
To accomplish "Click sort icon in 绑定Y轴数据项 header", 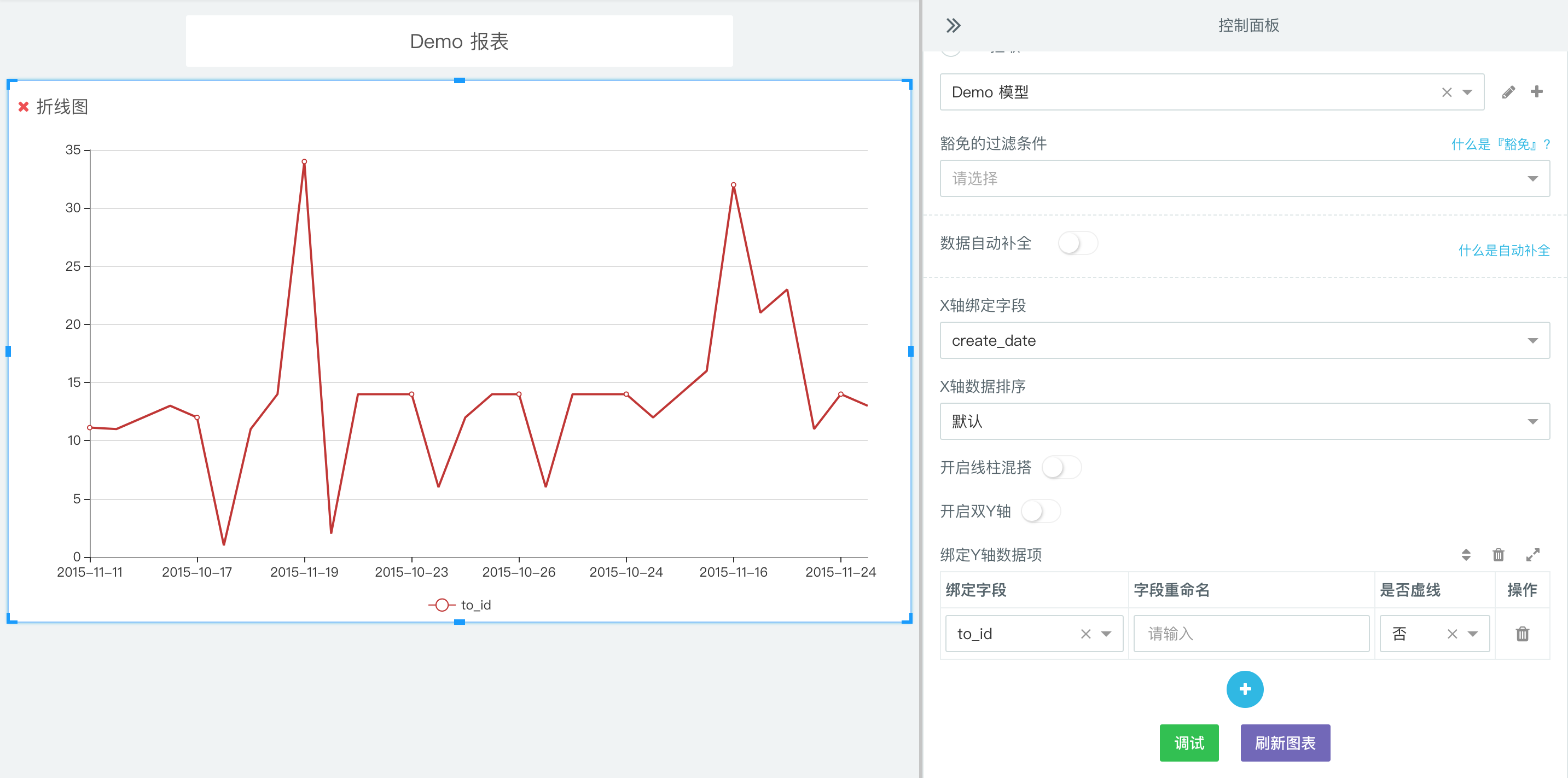I will point(1466,555).
